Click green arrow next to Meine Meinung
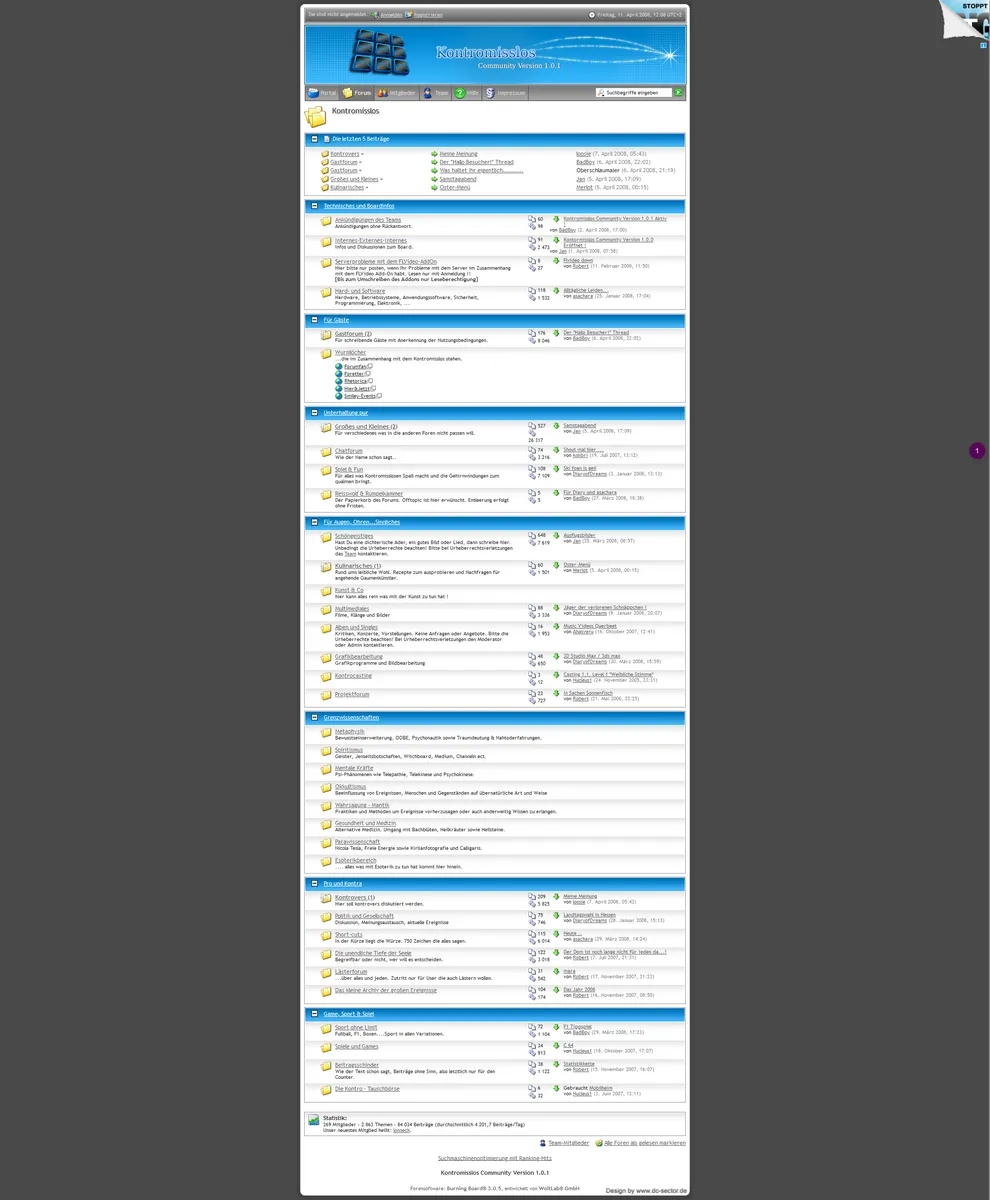 [x=435, y=154]
